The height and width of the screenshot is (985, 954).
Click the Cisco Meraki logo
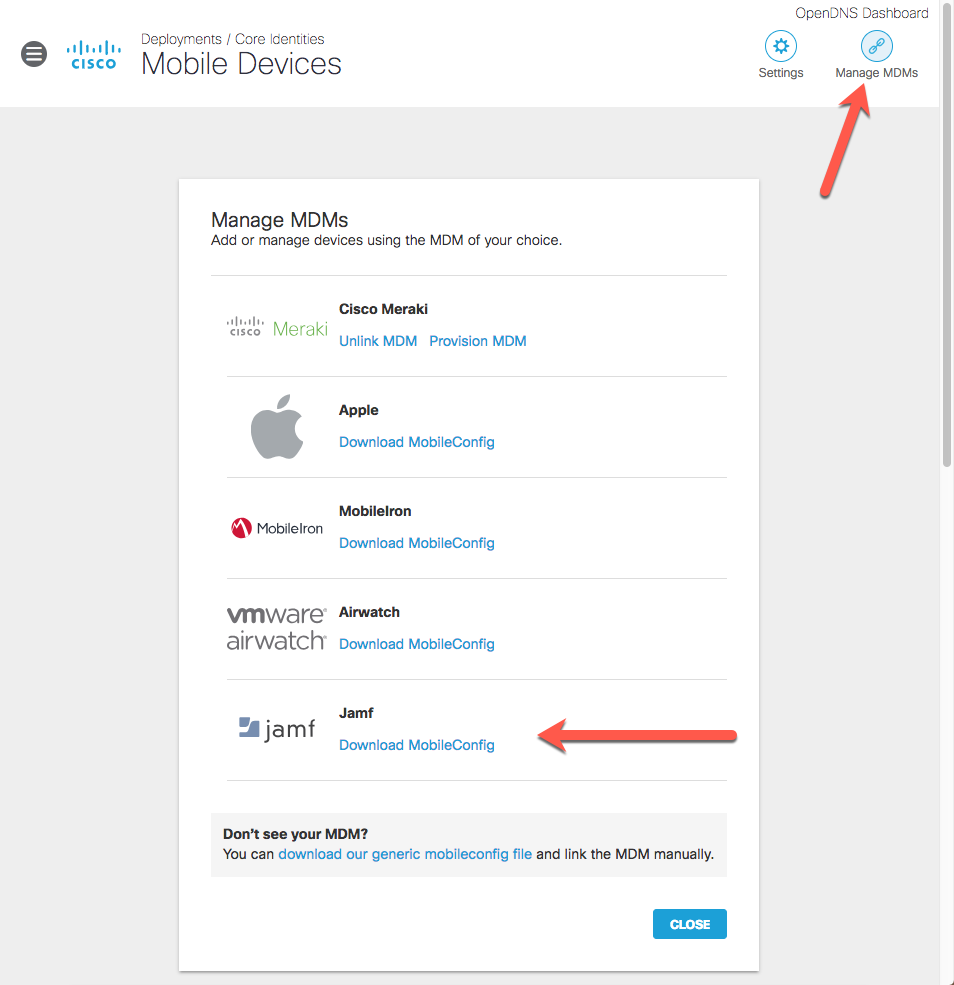tap(277, 327)
